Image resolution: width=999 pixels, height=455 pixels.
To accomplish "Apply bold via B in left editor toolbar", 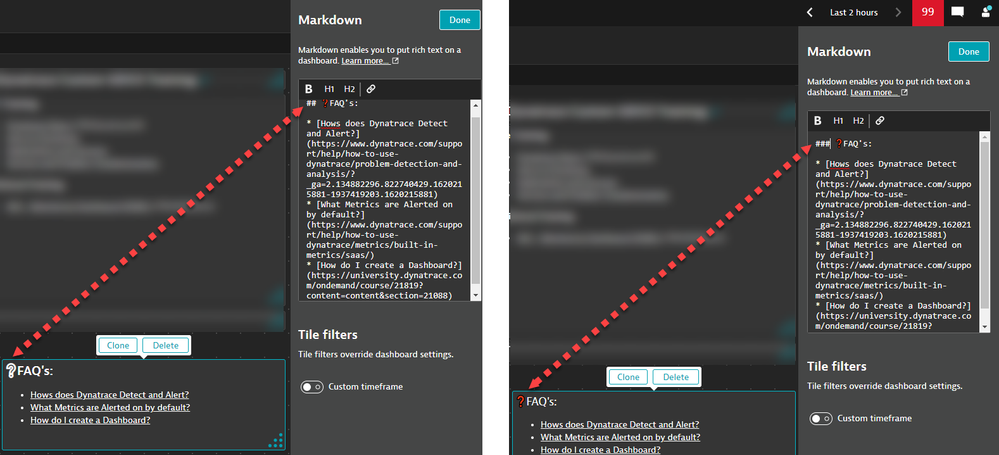I will point(308,89).
